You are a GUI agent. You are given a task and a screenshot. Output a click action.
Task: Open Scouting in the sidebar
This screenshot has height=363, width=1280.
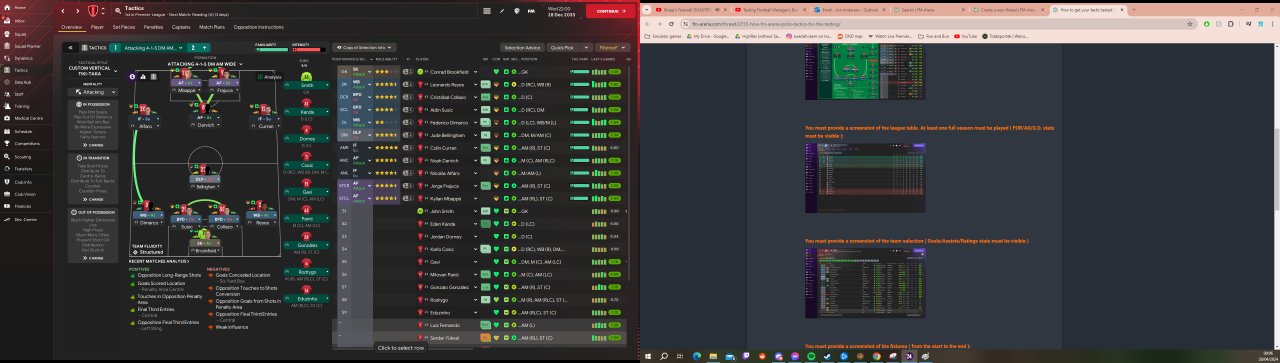point(22,157)
